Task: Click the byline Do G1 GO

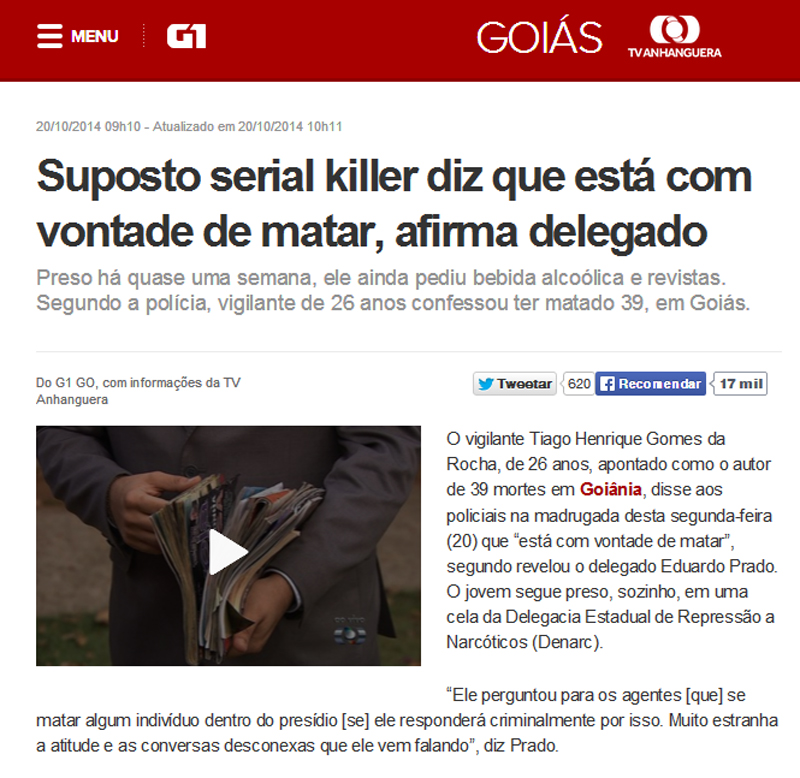Action: [138, 391]
